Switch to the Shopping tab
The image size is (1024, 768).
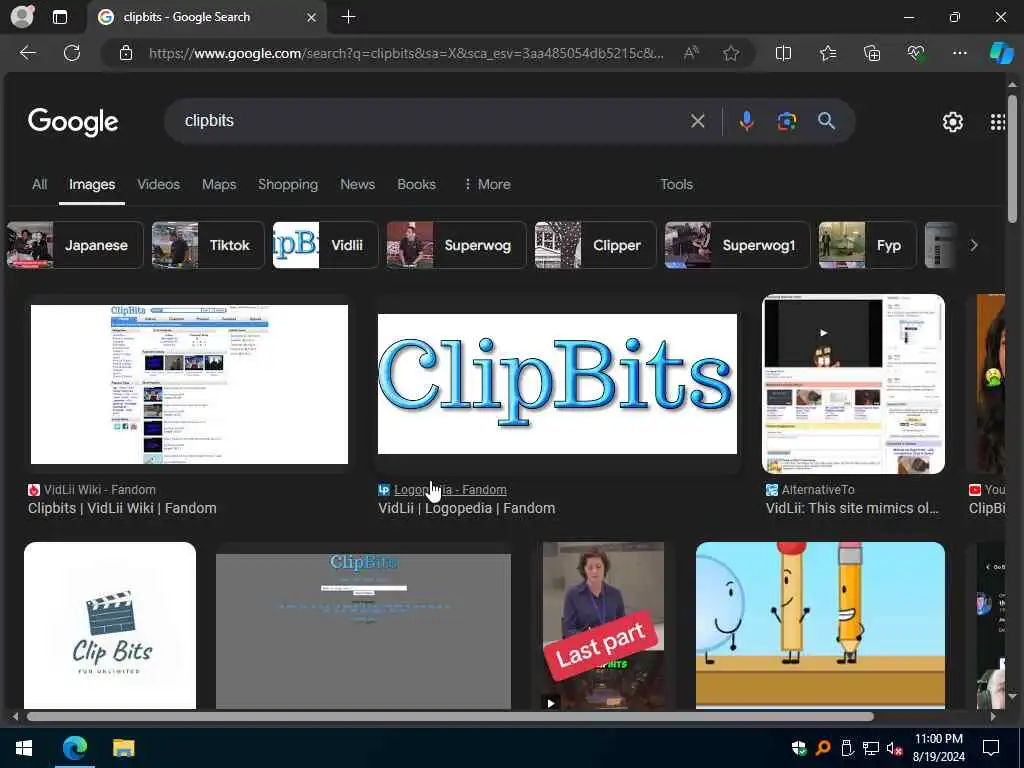[x=288, y=185]
